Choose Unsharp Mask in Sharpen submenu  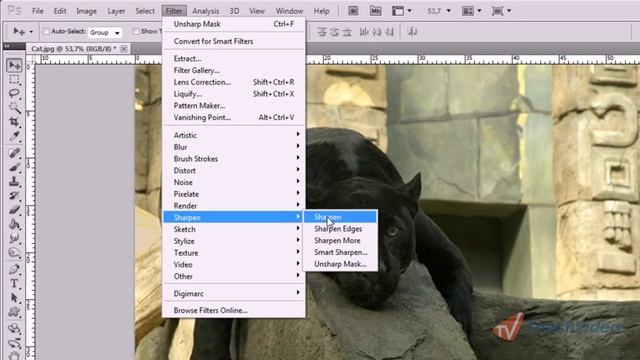click(340, 264)
